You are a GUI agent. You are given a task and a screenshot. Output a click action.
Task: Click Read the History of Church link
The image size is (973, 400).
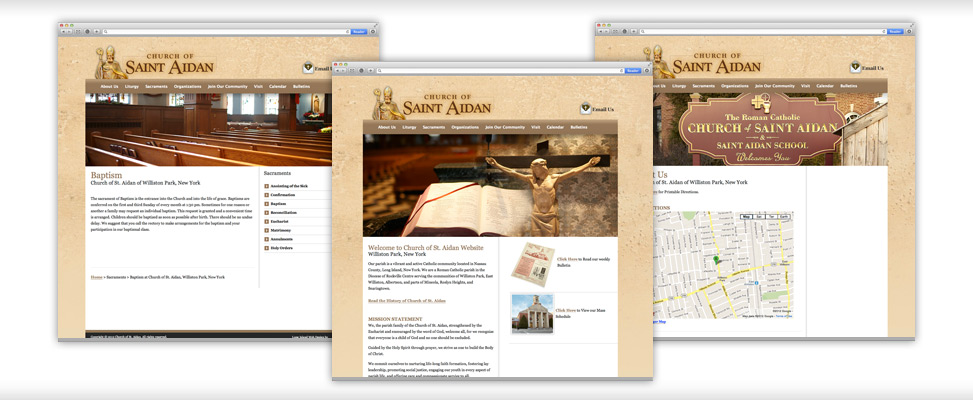click(x=407, y=301)
